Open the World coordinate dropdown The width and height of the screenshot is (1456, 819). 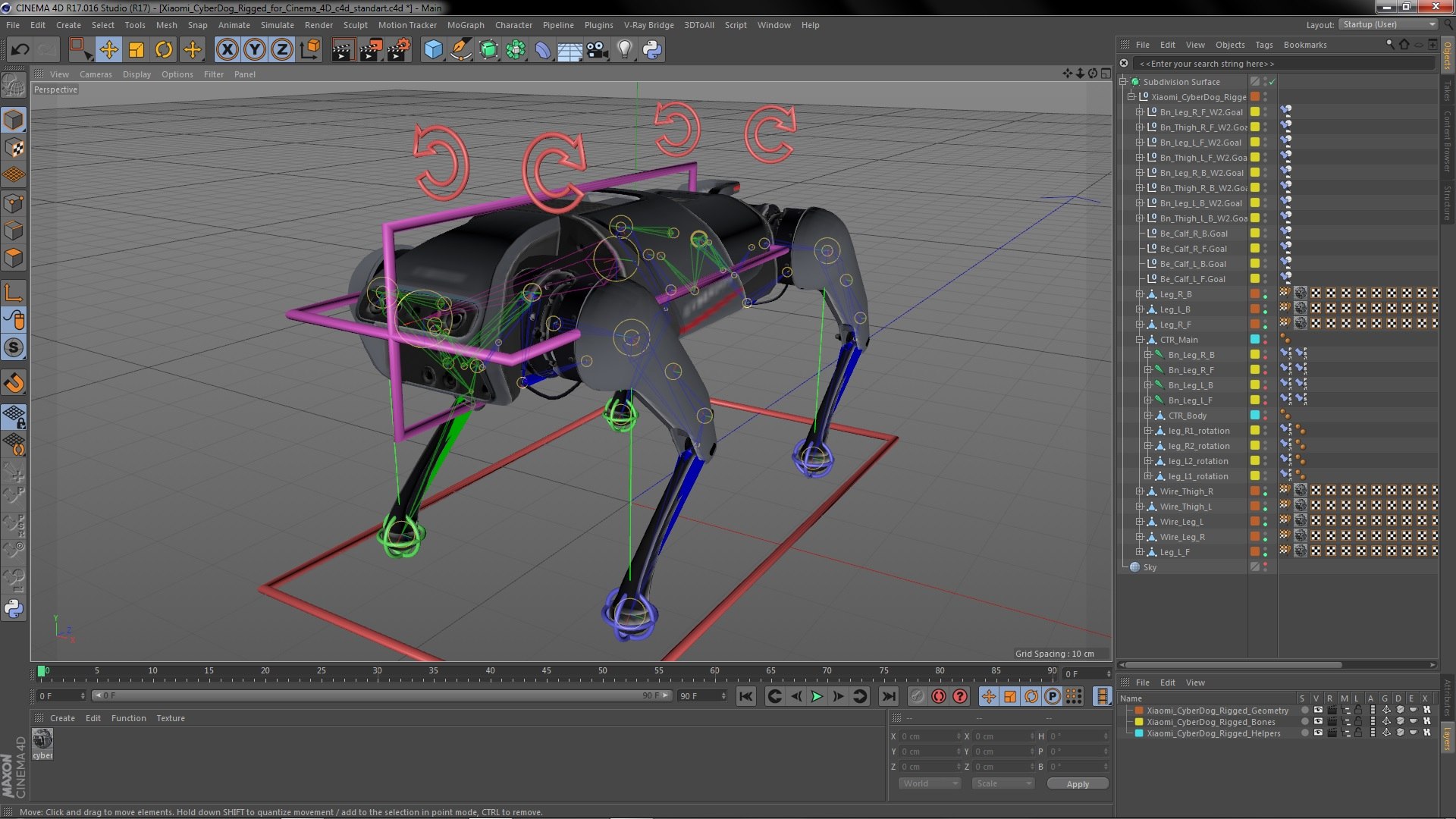pos(930,783)
